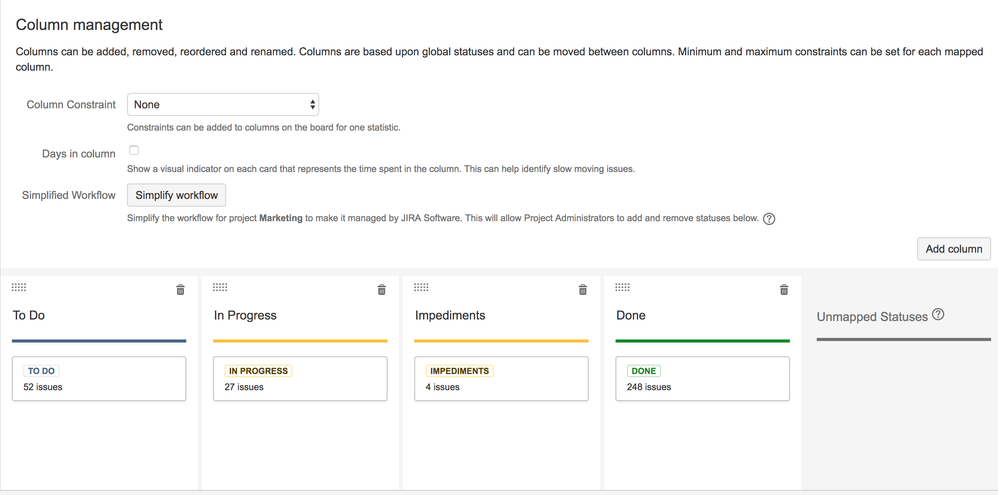Viewport: 998px width, 495px height.
Task: Click the Simplify workflow button
Action: click(176, 195)
